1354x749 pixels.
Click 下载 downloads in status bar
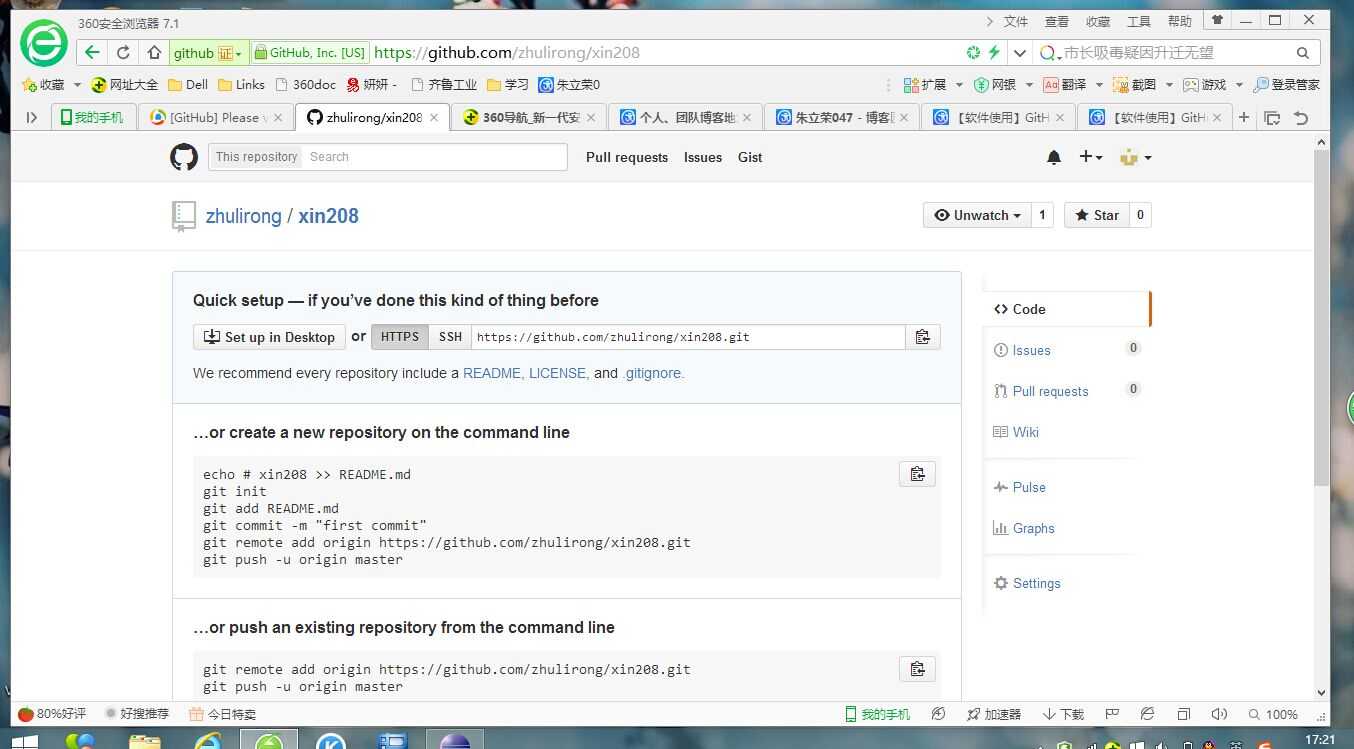[x=1063, y=714]
